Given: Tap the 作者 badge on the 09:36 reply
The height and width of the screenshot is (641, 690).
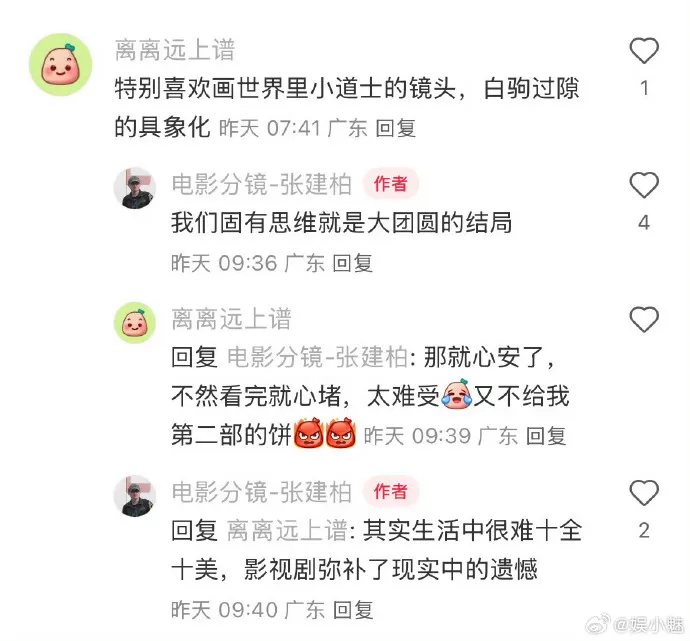Looking at the screenshot, I should coord(391,183).
